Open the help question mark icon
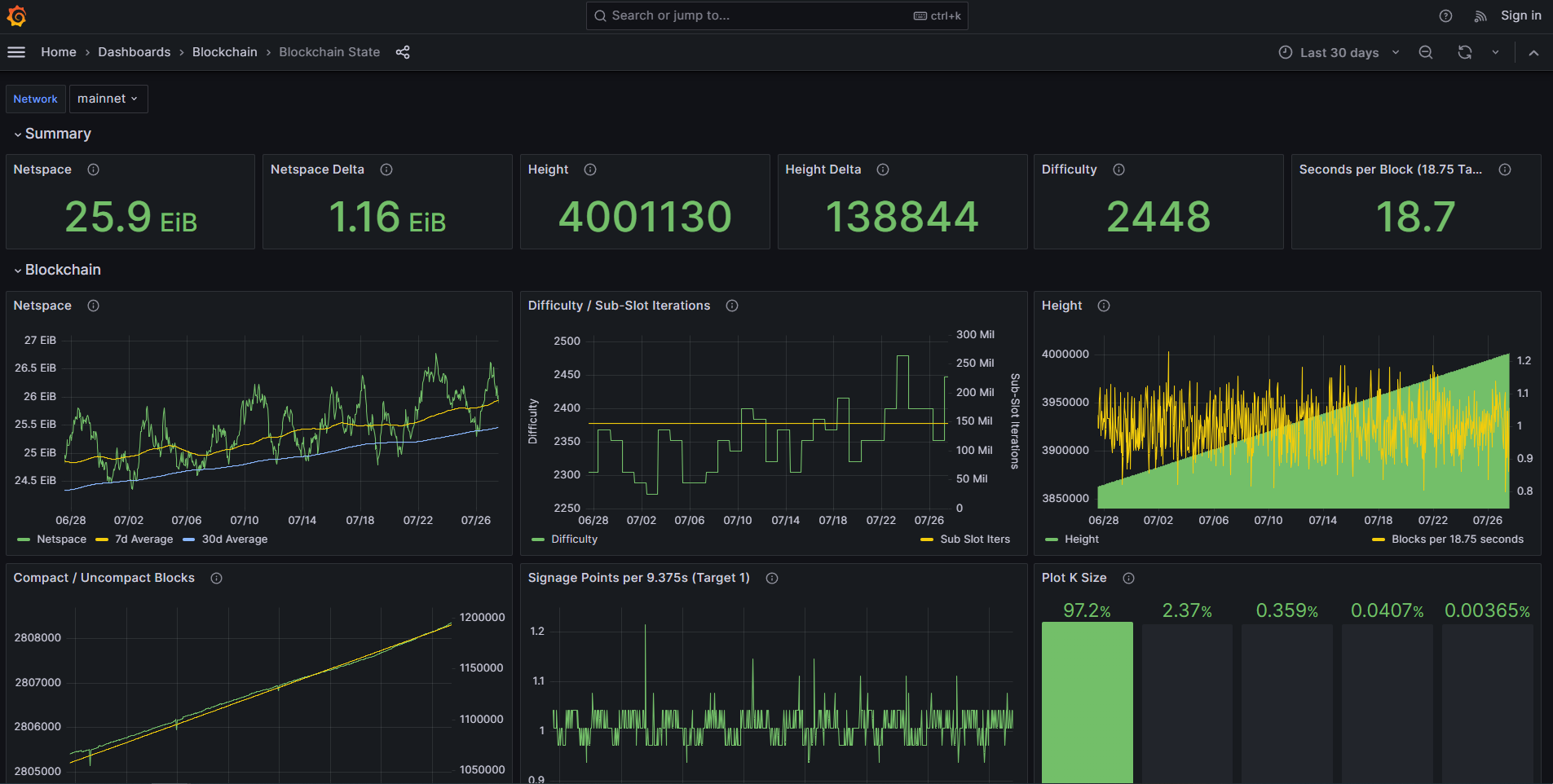 pyautogui.click(x=1445, y=16)
